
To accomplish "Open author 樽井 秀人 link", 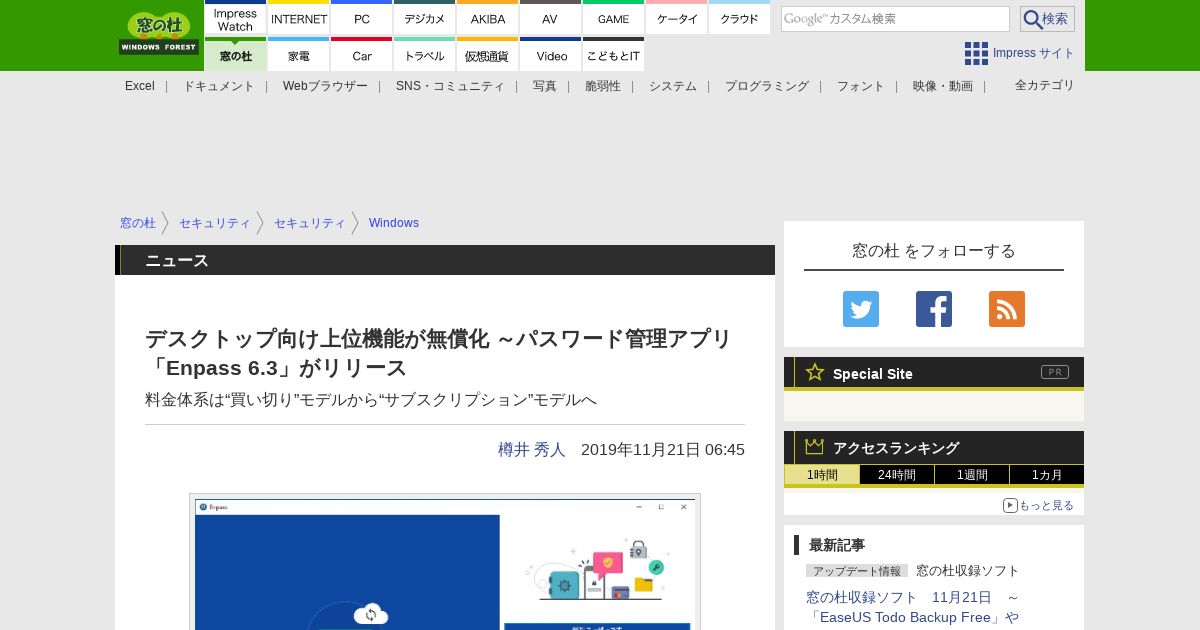I will 532,450.
